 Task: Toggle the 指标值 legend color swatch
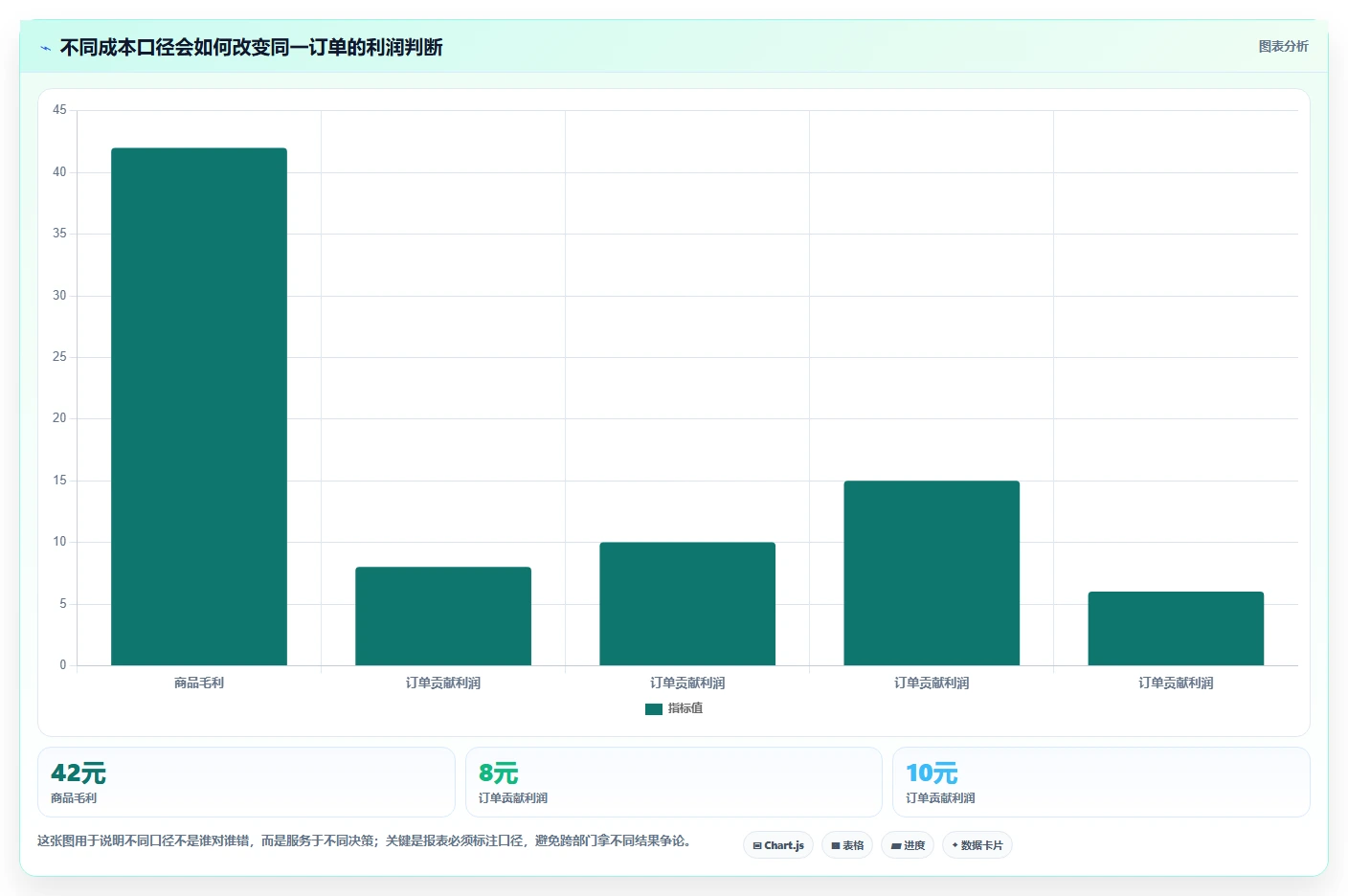point(654,709)
